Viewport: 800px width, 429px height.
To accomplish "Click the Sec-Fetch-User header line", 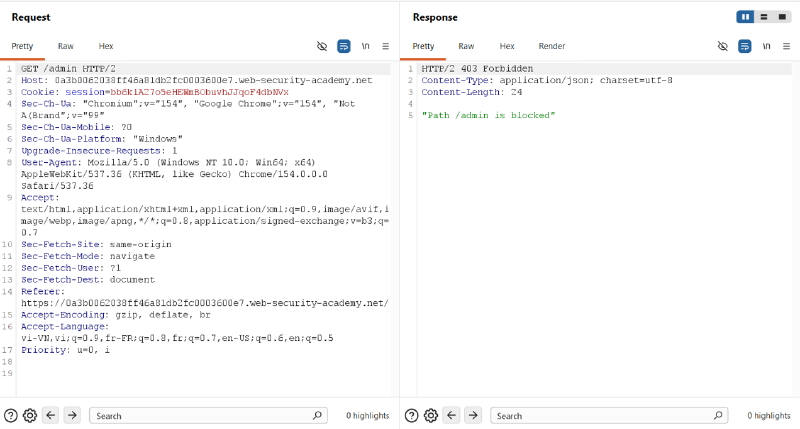I will 71,268.
